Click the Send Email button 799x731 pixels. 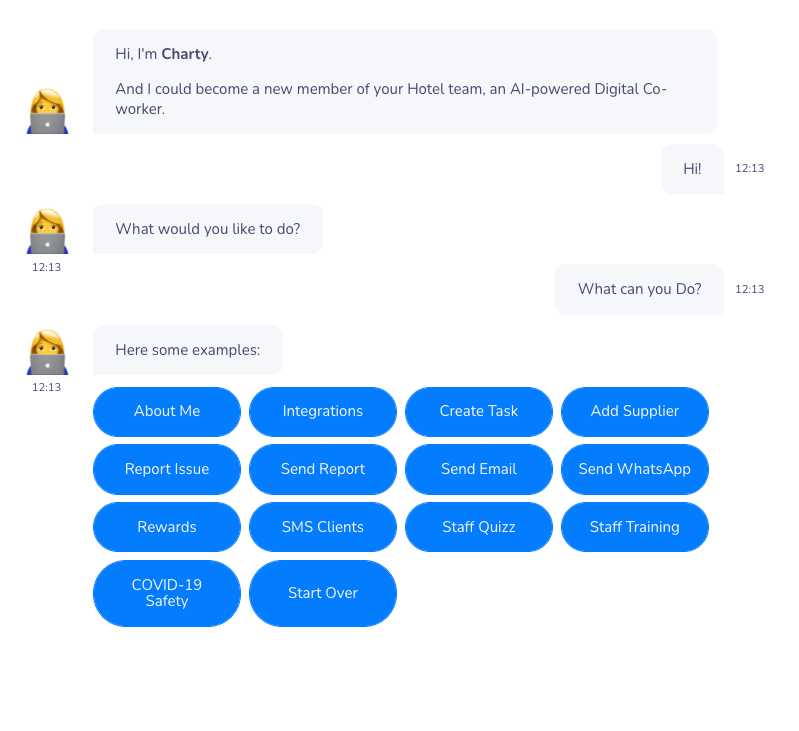click(478, 469)
